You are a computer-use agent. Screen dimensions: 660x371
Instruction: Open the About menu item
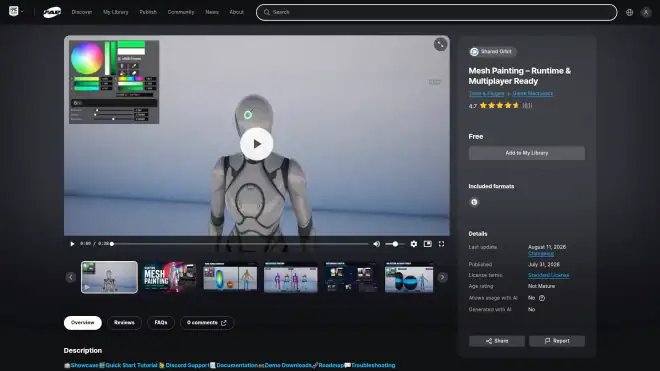[237, 12]
